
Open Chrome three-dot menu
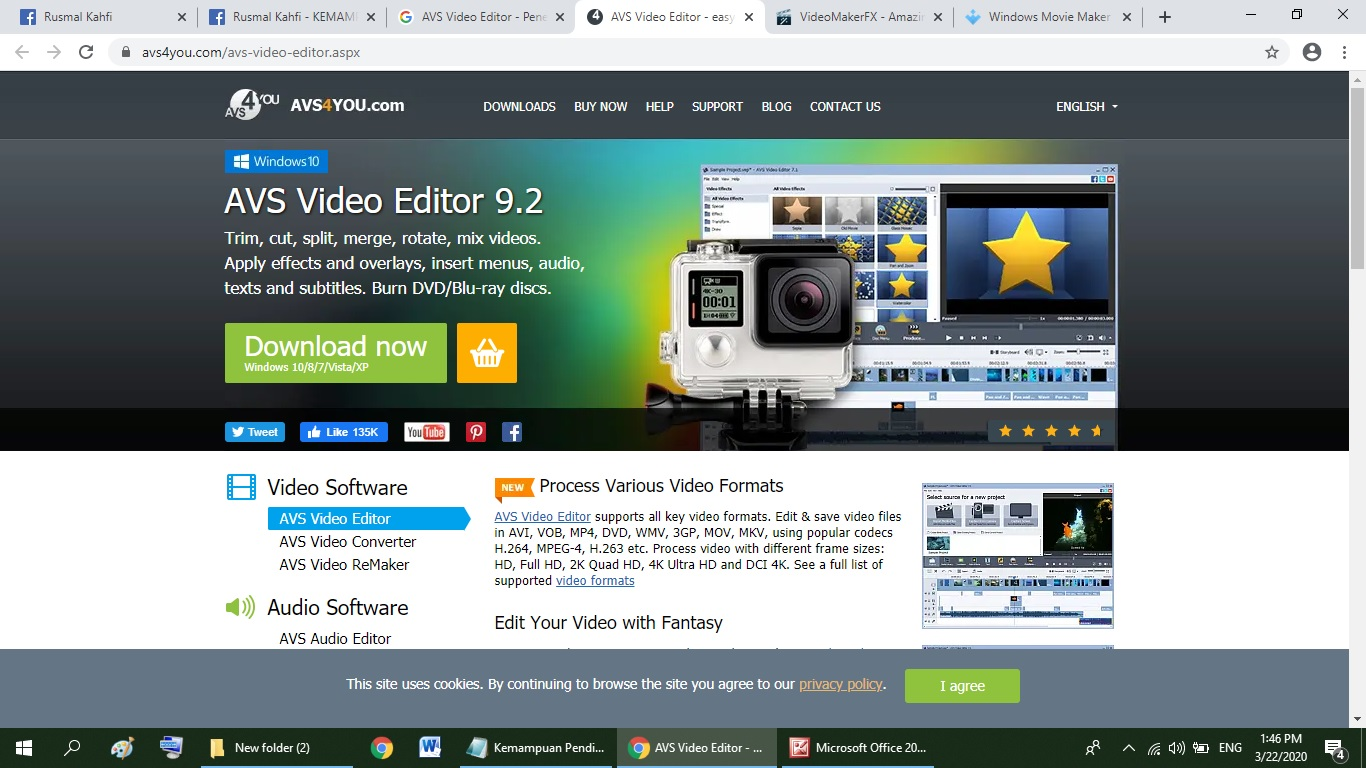(1346, 53)
